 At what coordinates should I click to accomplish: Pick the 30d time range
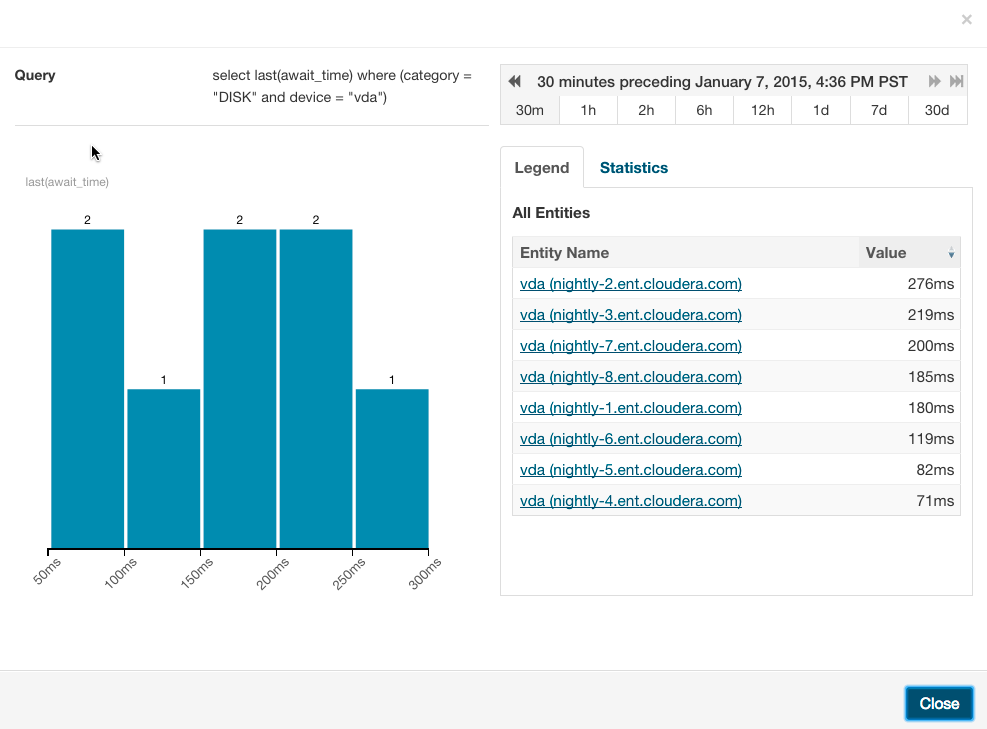(937, 110)
